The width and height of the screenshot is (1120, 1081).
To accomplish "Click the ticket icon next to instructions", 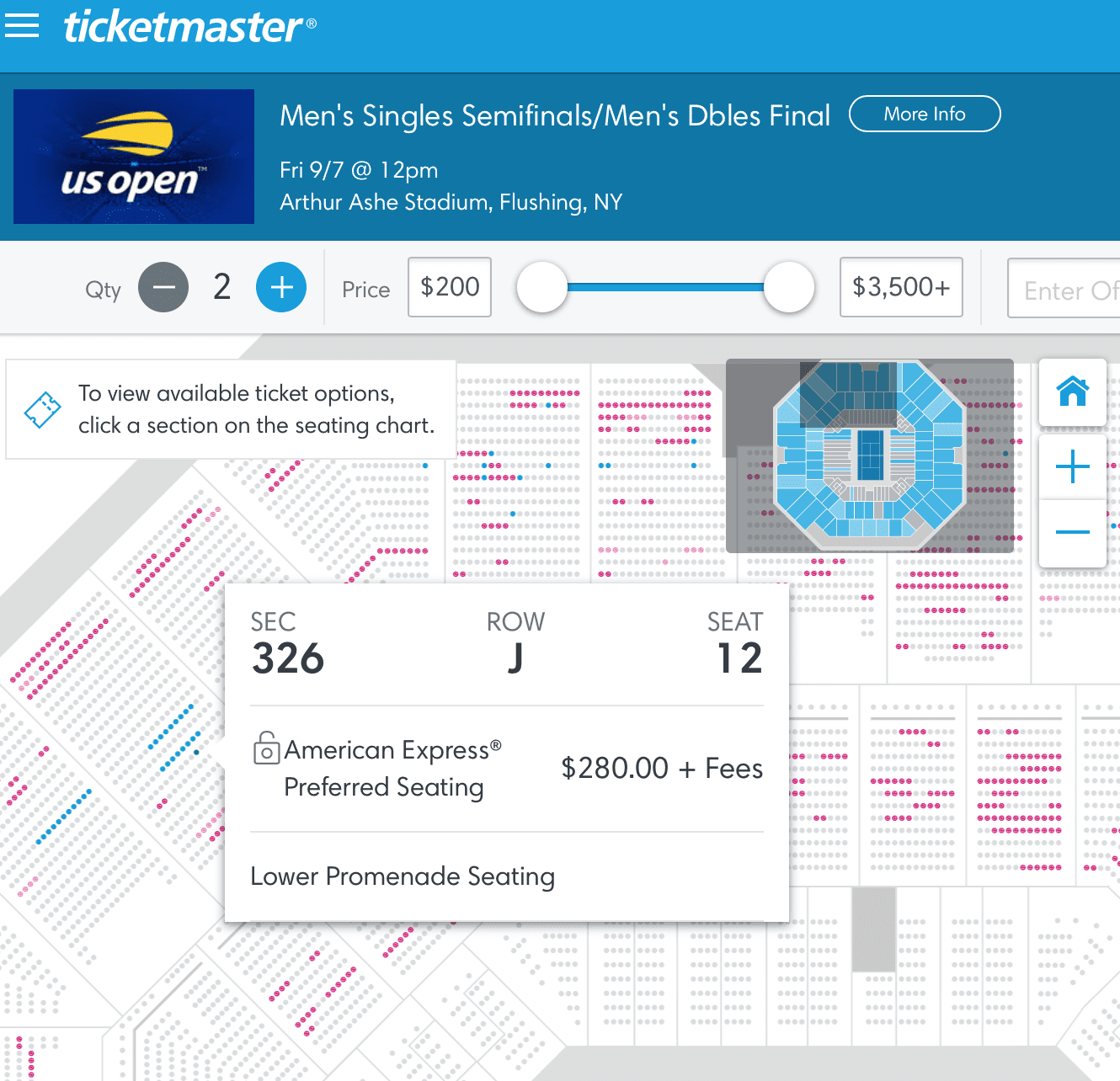I will 43,410.
